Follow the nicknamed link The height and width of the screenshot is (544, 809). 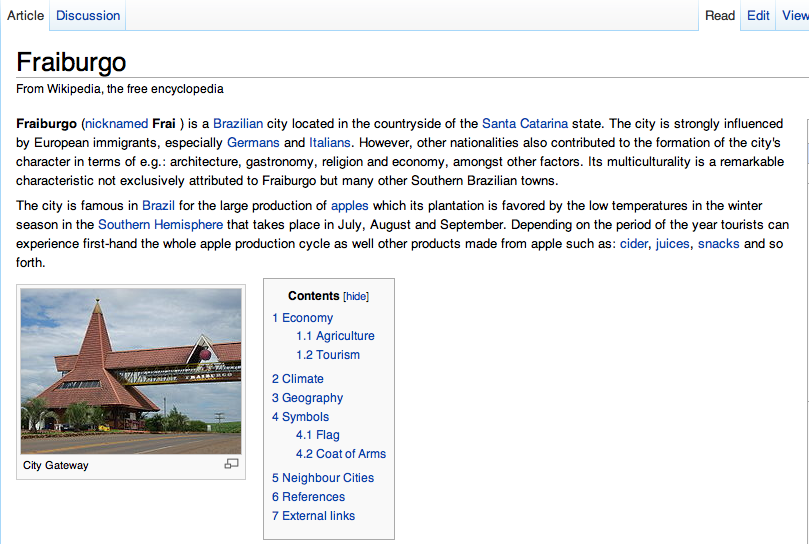pyautogui.click(x=117, y=124)
